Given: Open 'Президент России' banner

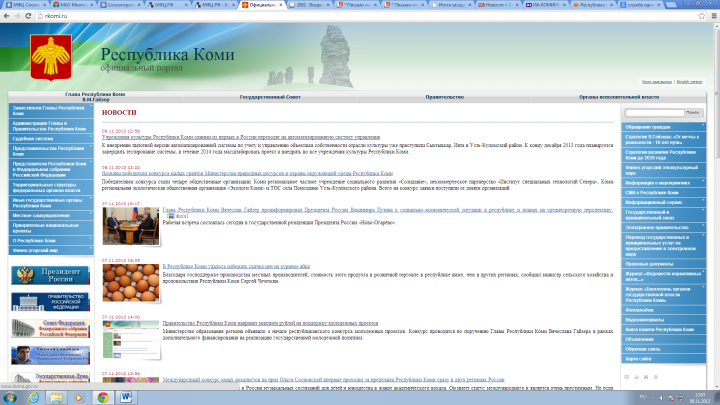Looking at the screenshot, I should coord(51,276).
